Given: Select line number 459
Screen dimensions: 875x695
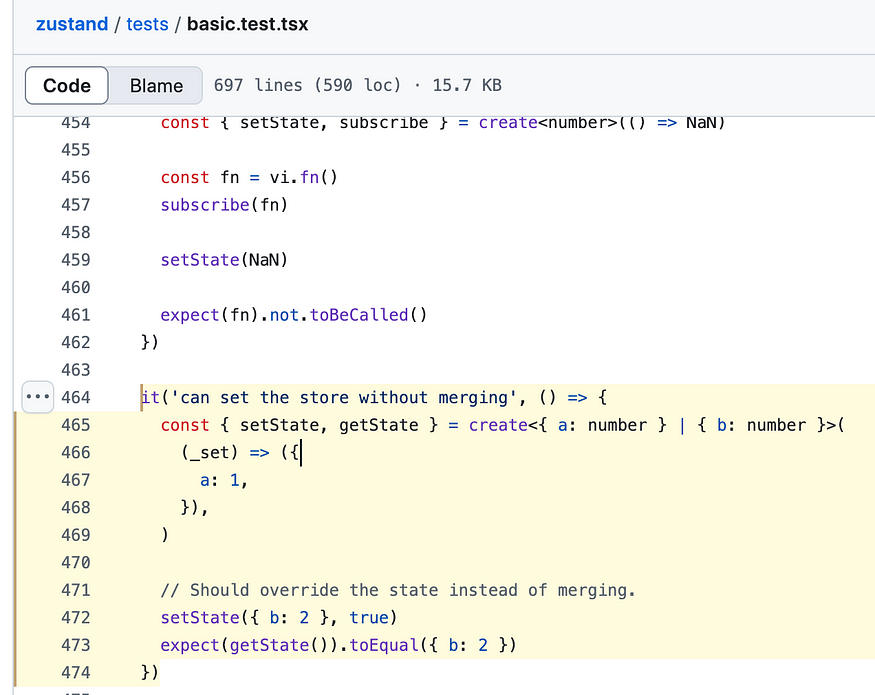Looking at the screenshot, I should coord(75,260).
